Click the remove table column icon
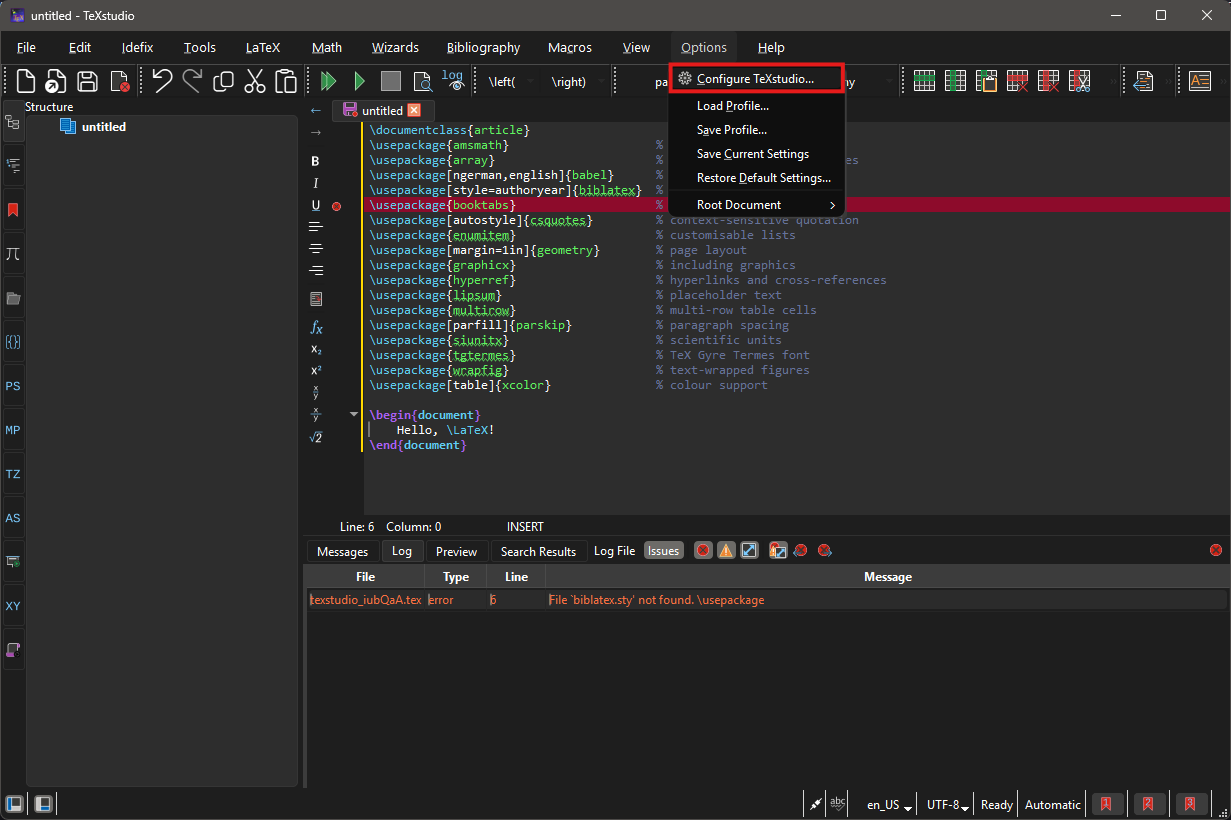The height and width of the screenshot is (820, 1231). [x=1048, y=80]
